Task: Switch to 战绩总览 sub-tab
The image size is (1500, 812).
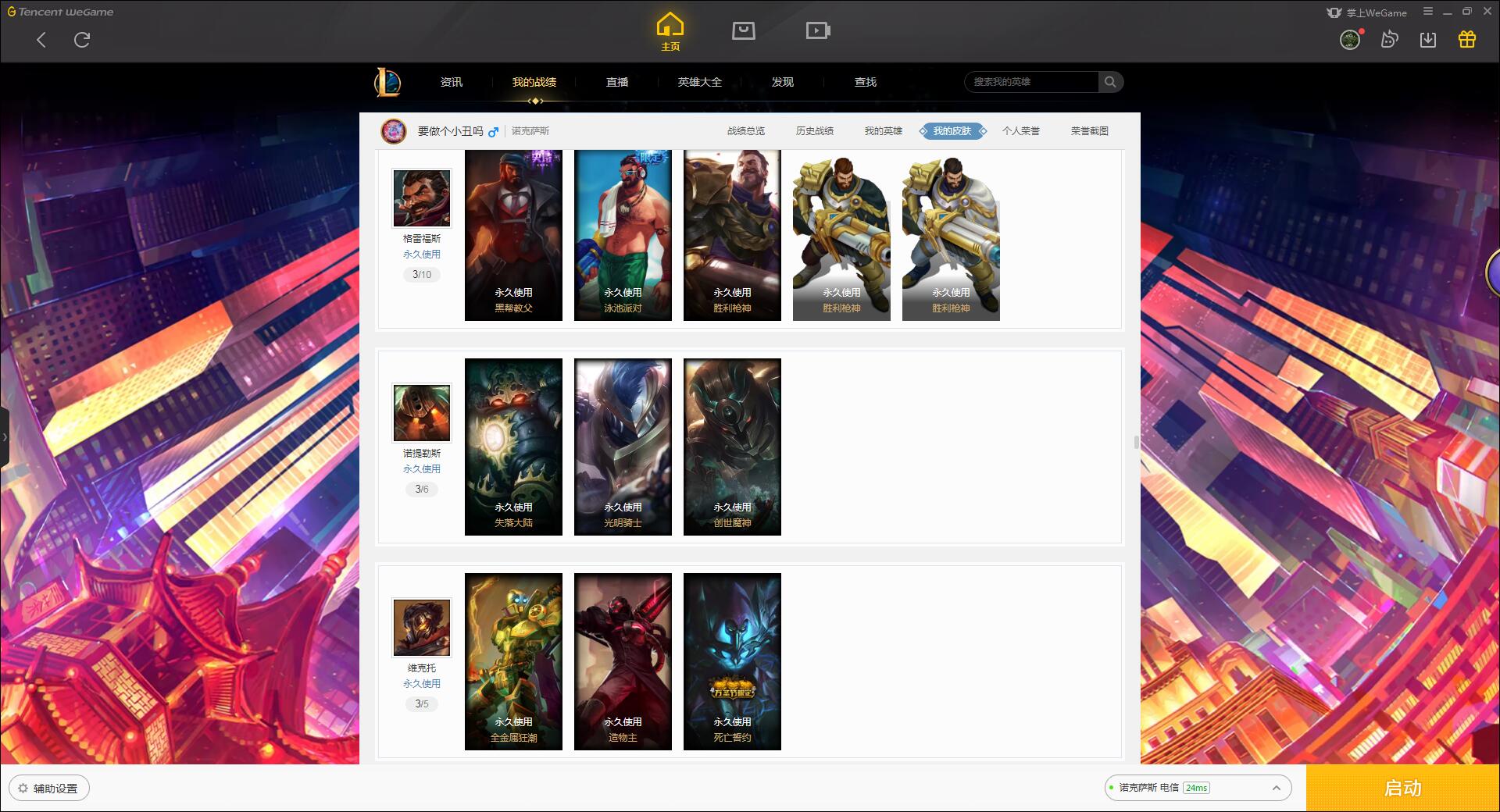Action: click(x=746, y=131)
